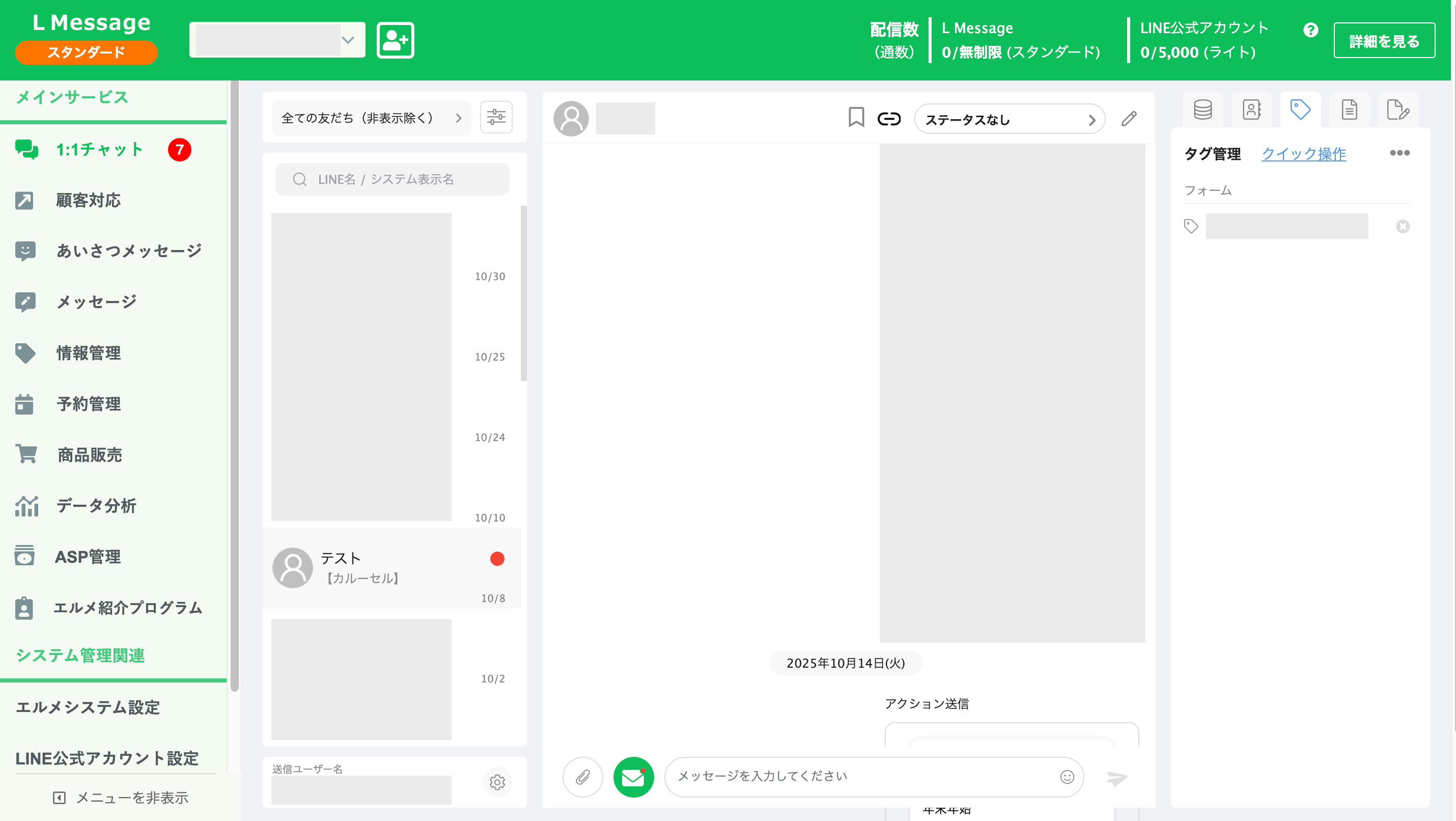Click the link chain icon in chat header
1456x821 pixels.
point(888,119)
